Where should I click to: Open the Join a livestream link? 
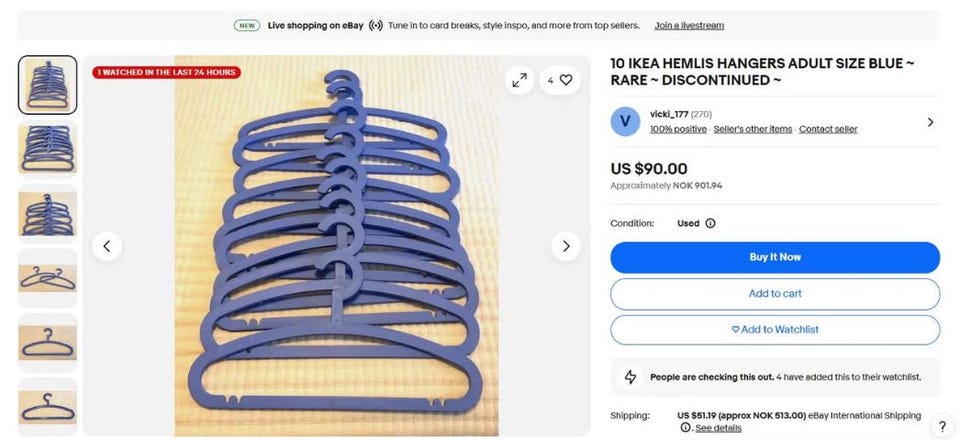click(689, 26)
